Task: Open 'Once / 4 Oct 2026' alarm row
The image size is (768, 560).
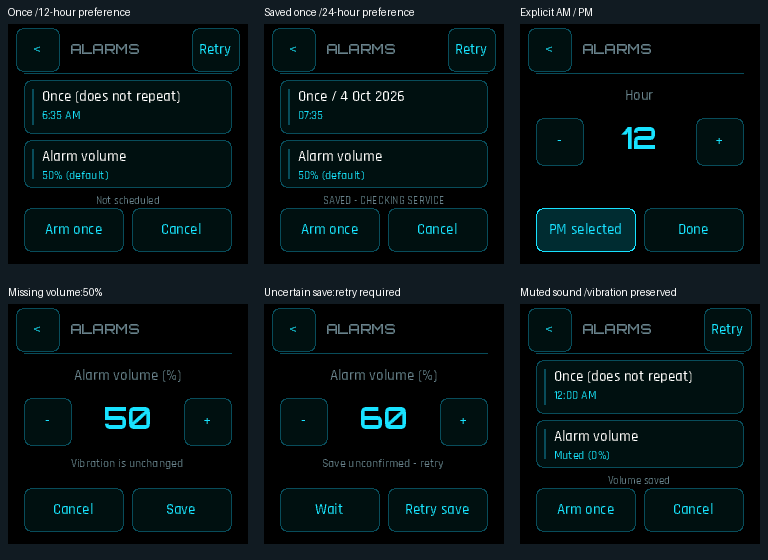Action: [x=384, y=107]
